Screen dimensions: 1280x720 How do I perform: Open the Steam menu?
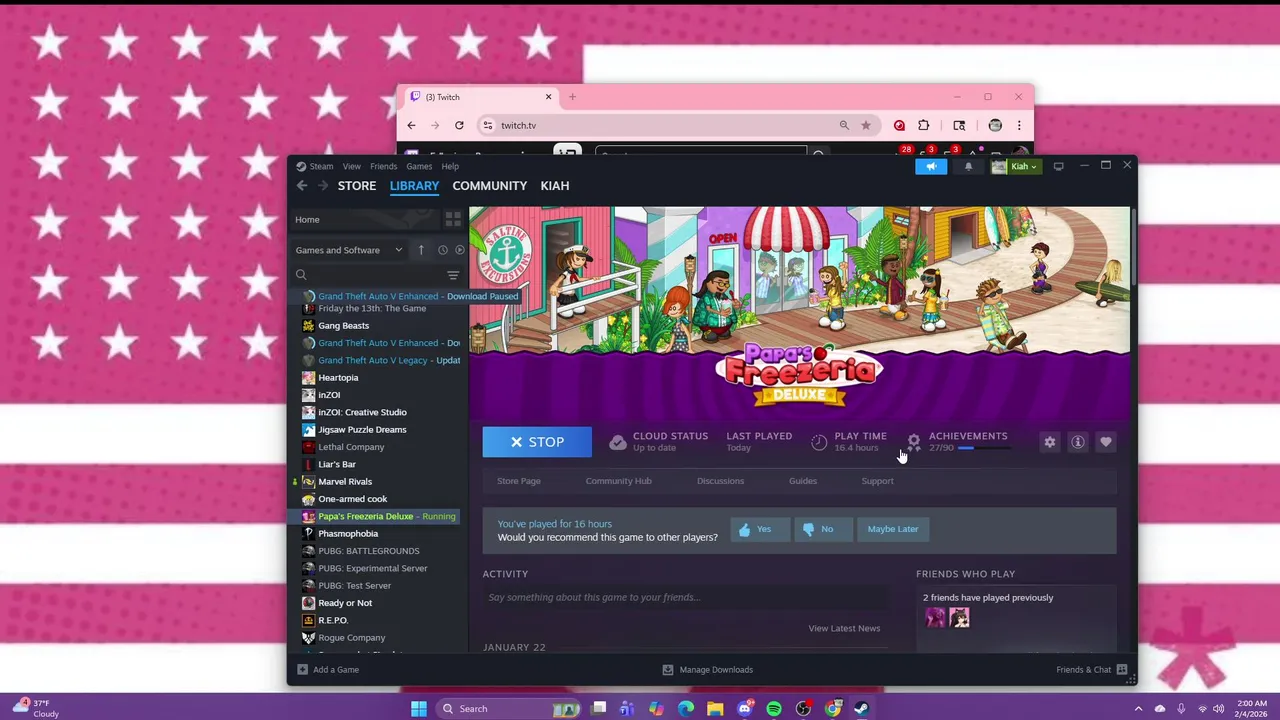click(x=315, y=166)
